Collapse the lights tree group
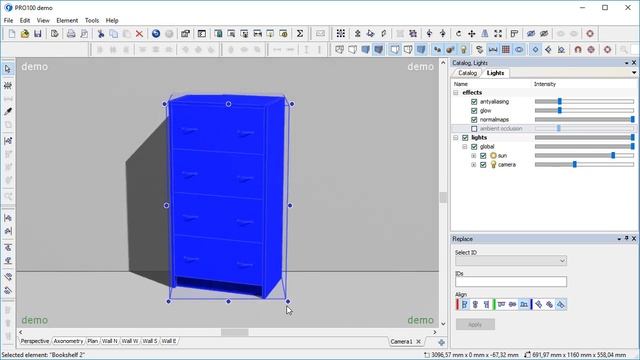This screenshot has height=360, width=640. click(x=456, y=138)
